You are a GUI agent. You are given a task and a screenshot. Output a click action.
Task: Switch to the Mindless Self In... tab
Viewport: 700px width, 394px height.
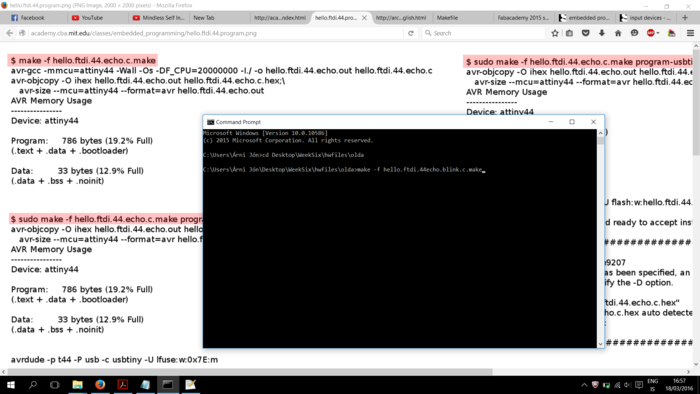click(158, 18)
